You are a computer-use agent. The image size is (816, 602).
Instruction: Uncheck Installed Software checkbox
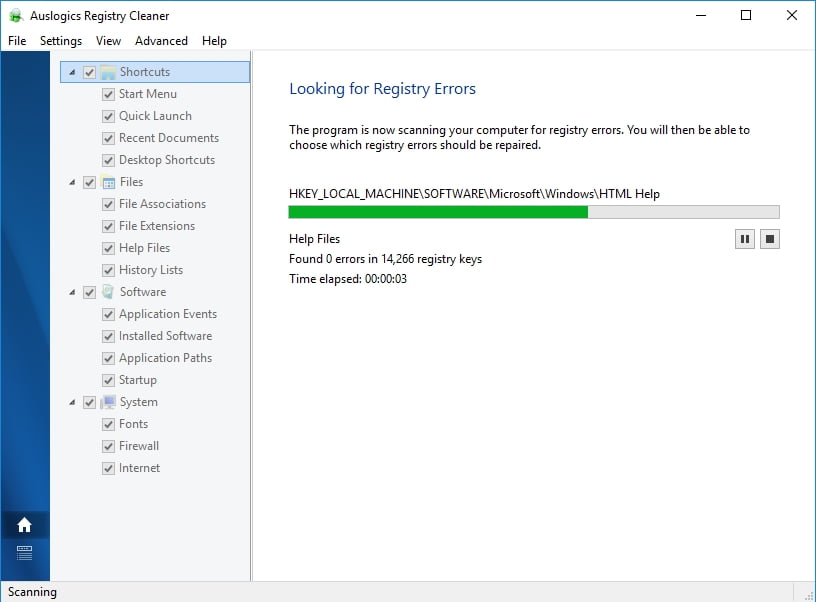(108, 336)
